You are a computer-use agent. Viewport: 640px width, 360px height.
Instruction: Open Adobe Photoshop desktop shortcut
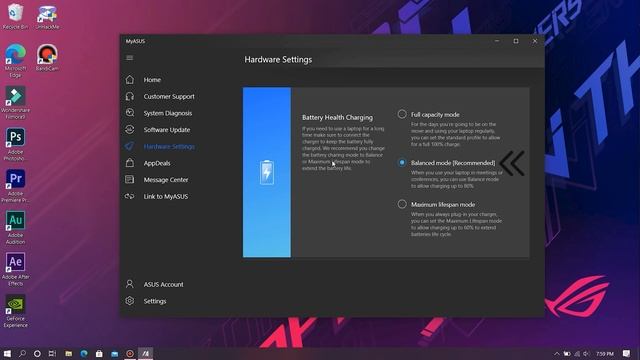click(x=16, y=144)
